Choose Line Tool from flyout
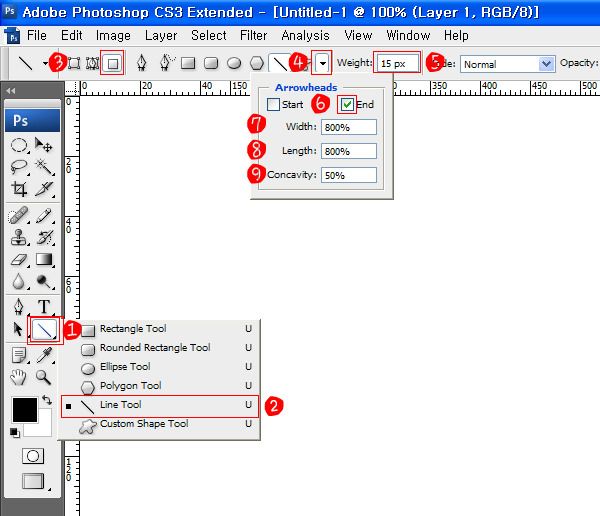 [160, 406]
